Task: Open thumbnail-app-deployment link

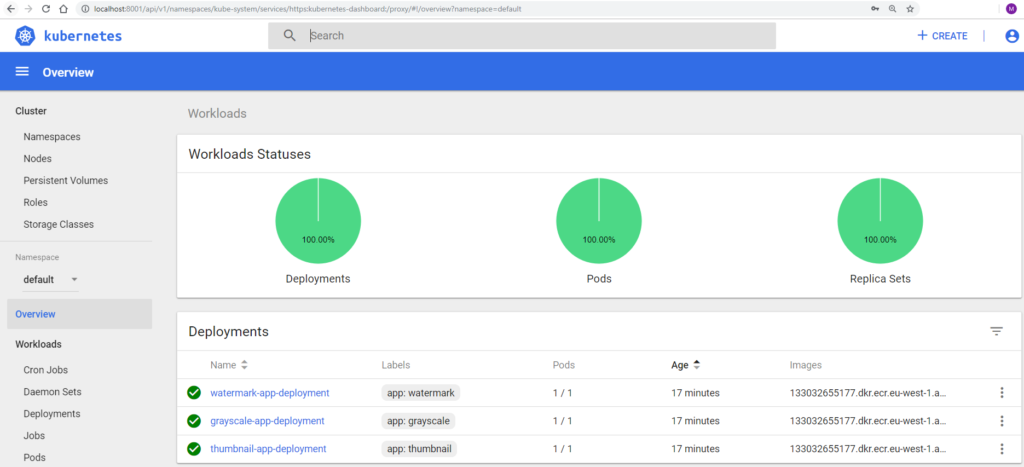Action: (268, 449)
